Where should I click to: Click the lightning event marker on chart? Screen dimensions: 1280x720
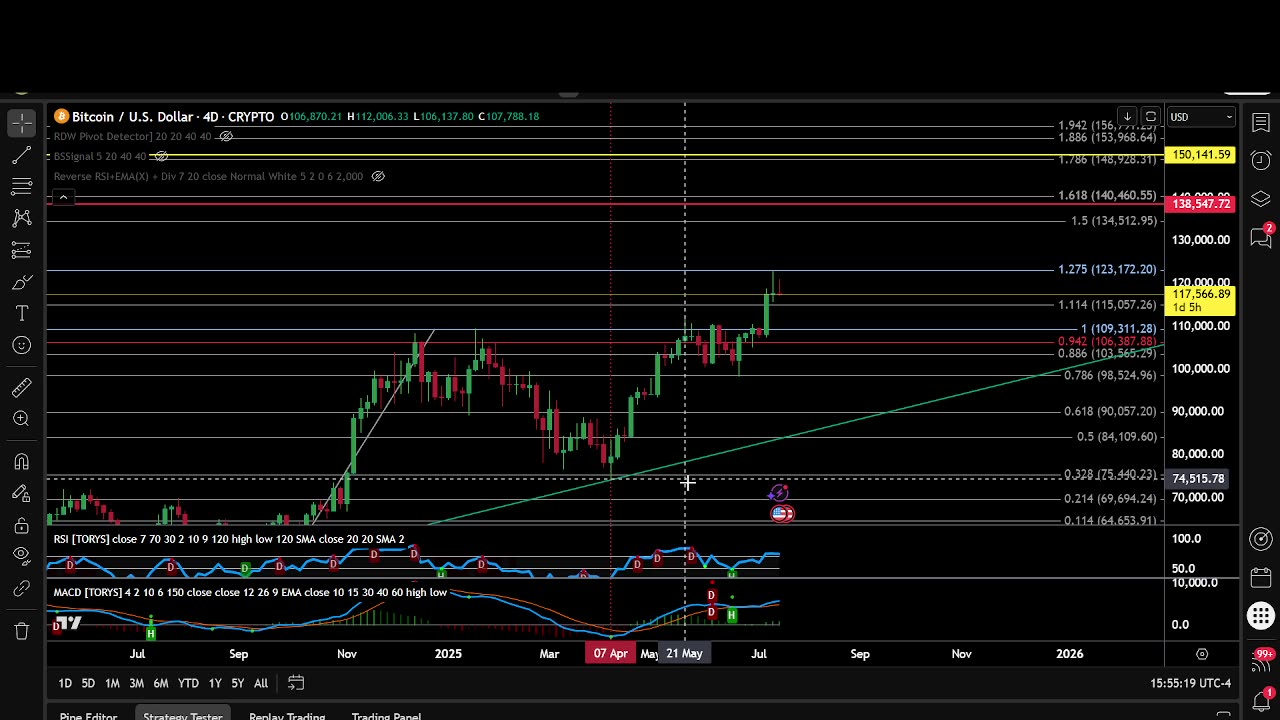point(779,493)
